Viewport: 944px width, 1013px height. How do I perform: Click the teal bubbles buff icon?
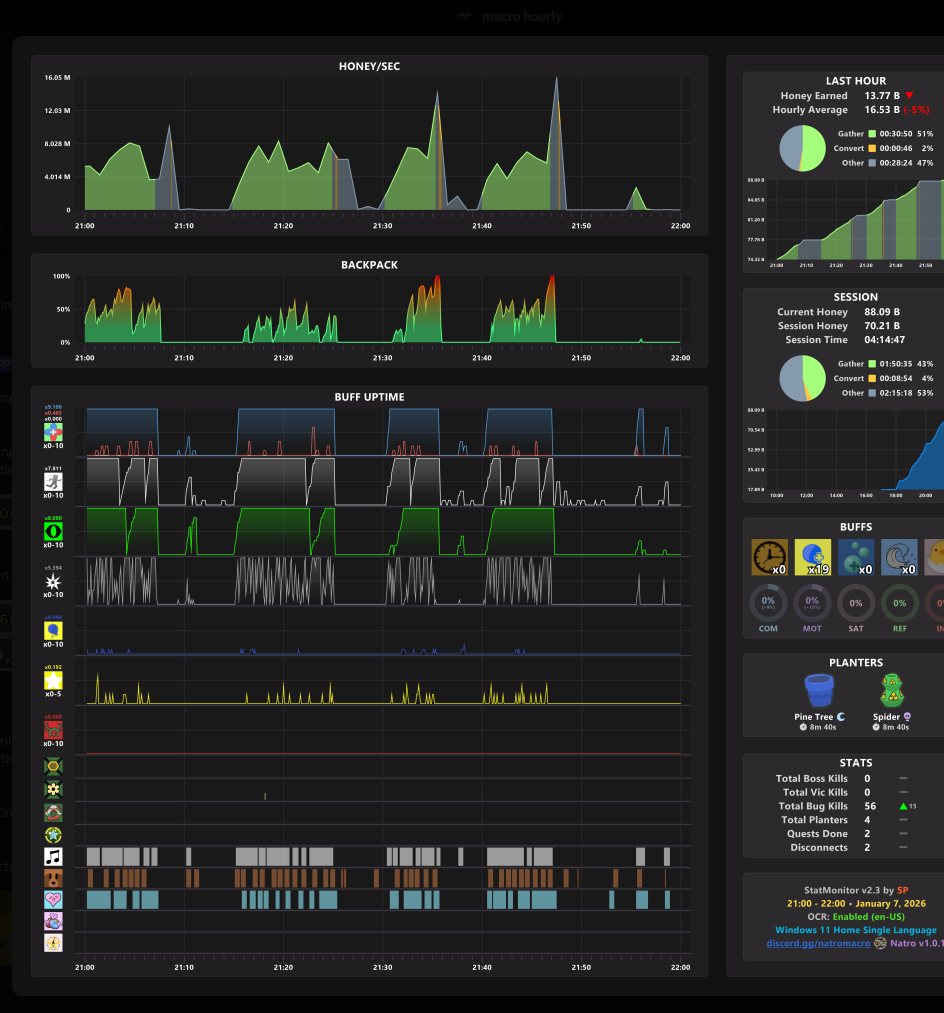pos(856,557)
